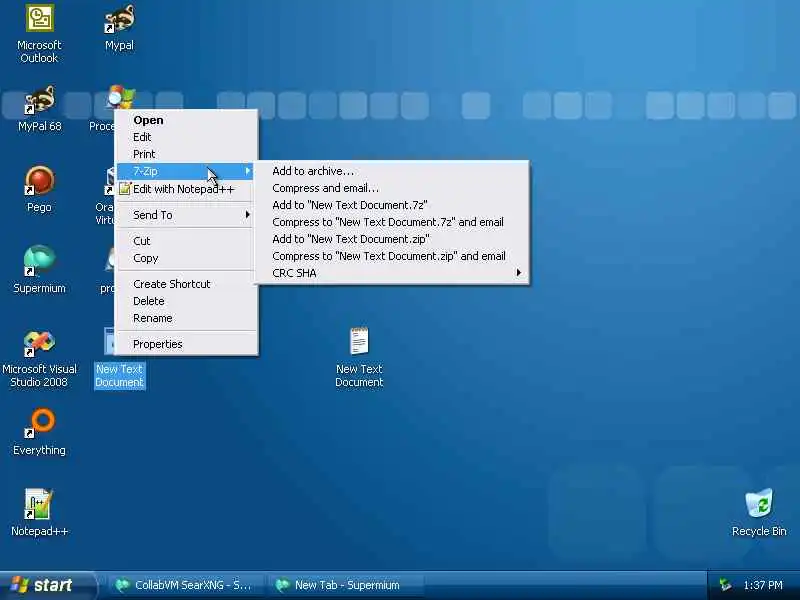Choose Edit in the context menu
Viewport: 800px width, 600px height.
(187, 137)
